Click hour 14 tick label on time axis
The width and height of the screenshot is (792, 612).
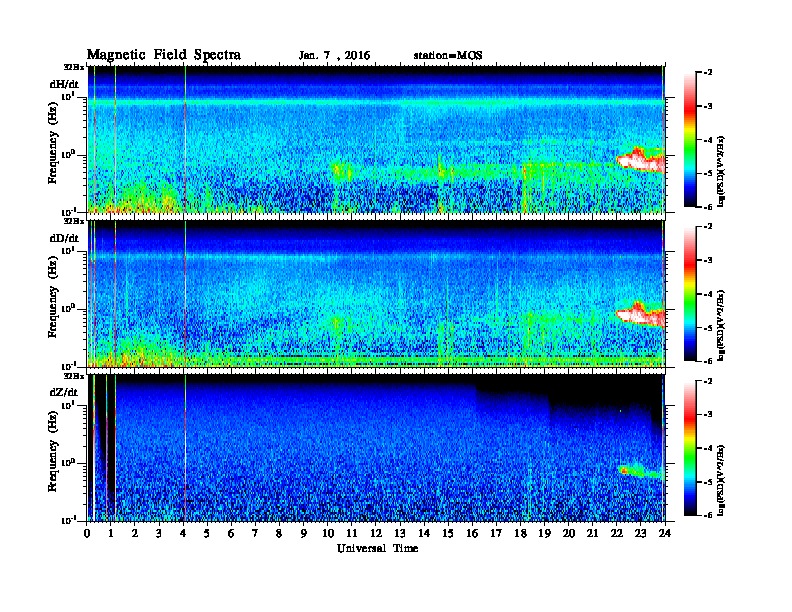pos(424,533)
